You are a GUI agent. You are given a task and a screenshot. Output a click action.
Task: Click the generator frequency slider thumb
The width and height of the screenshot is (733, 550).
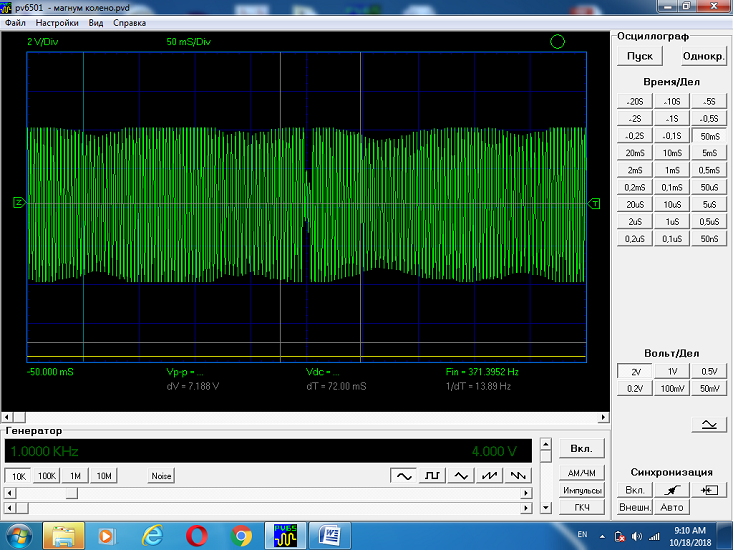(x=72, y=493)
